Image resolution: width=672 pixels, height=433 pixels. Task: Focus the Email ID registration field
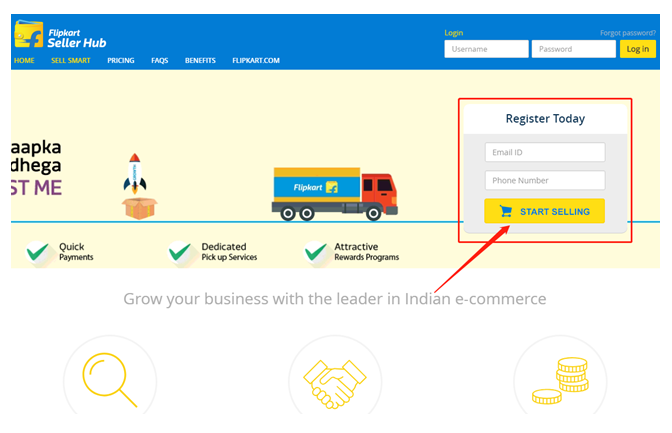[x=545, y=152]
